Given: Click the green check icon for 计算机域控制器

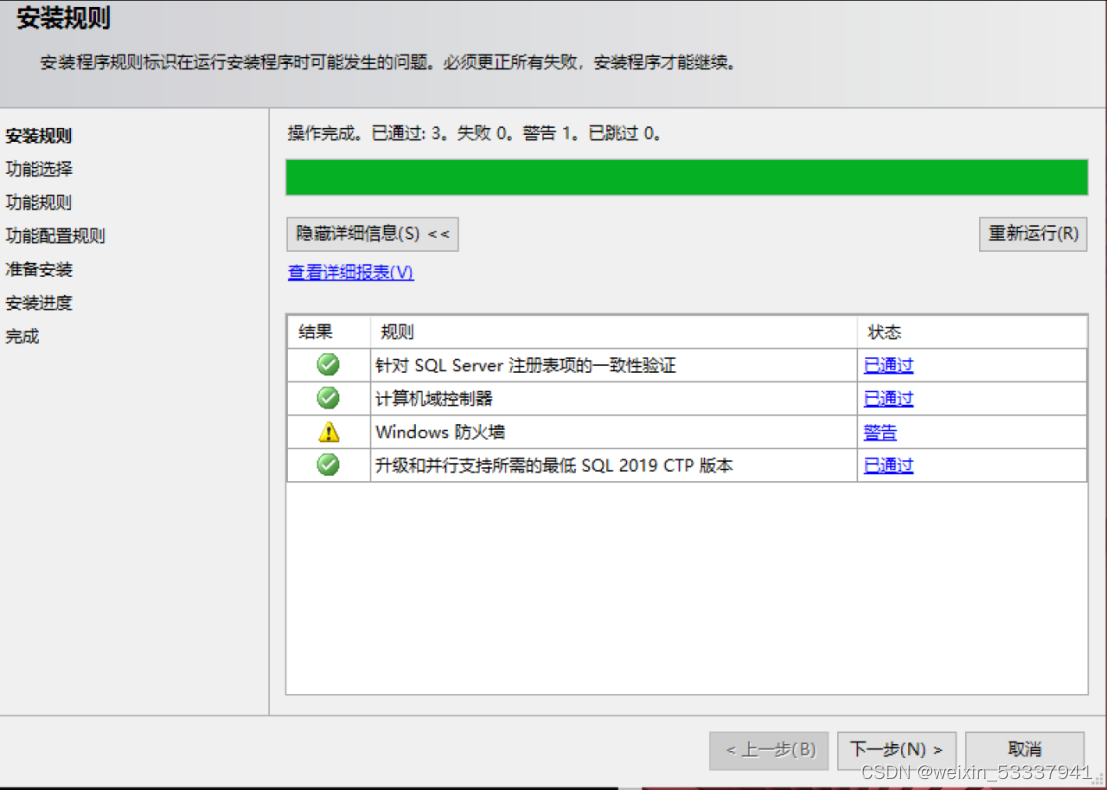Looking at the screenshot, I should 328,398.
